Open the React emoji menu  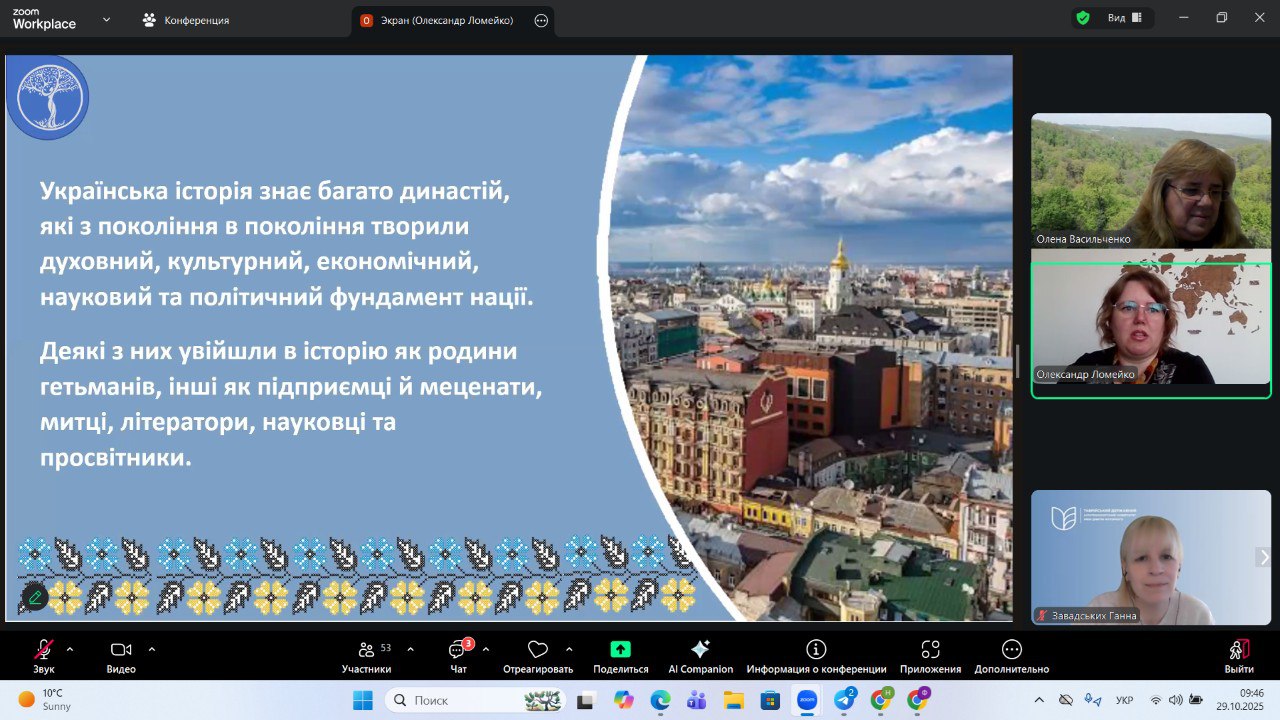538,656
